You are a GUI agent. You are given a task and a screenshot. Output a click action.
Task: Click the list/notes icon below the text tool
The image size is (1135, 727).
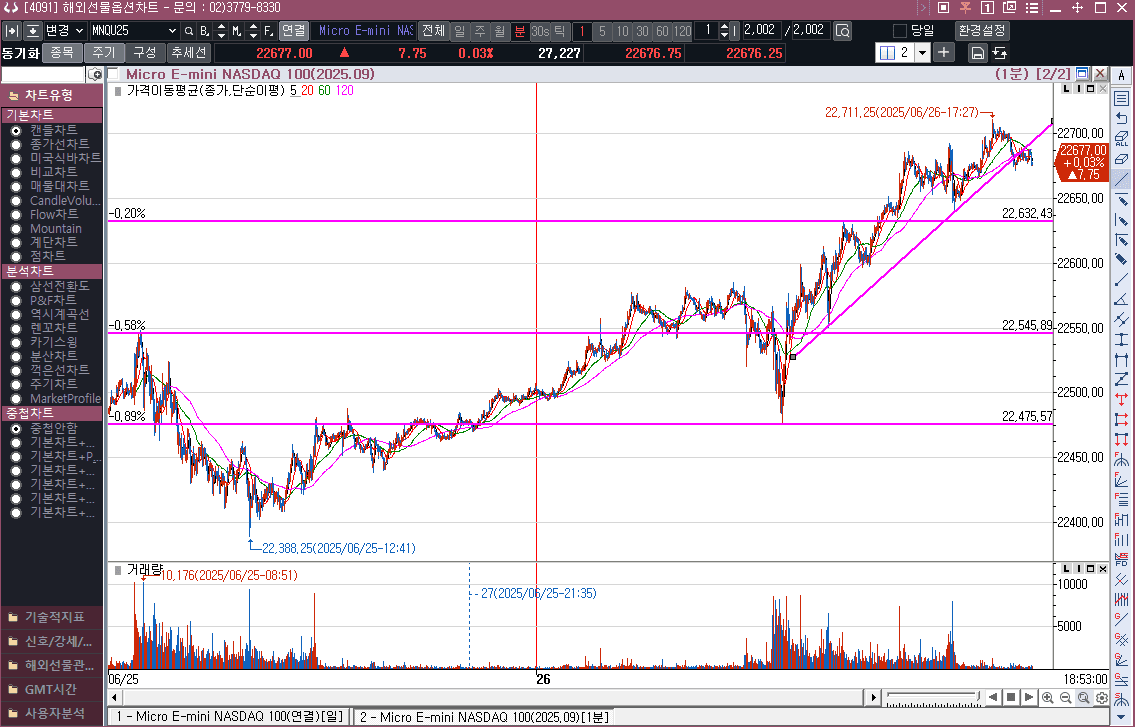click(x=1121, y=98)
